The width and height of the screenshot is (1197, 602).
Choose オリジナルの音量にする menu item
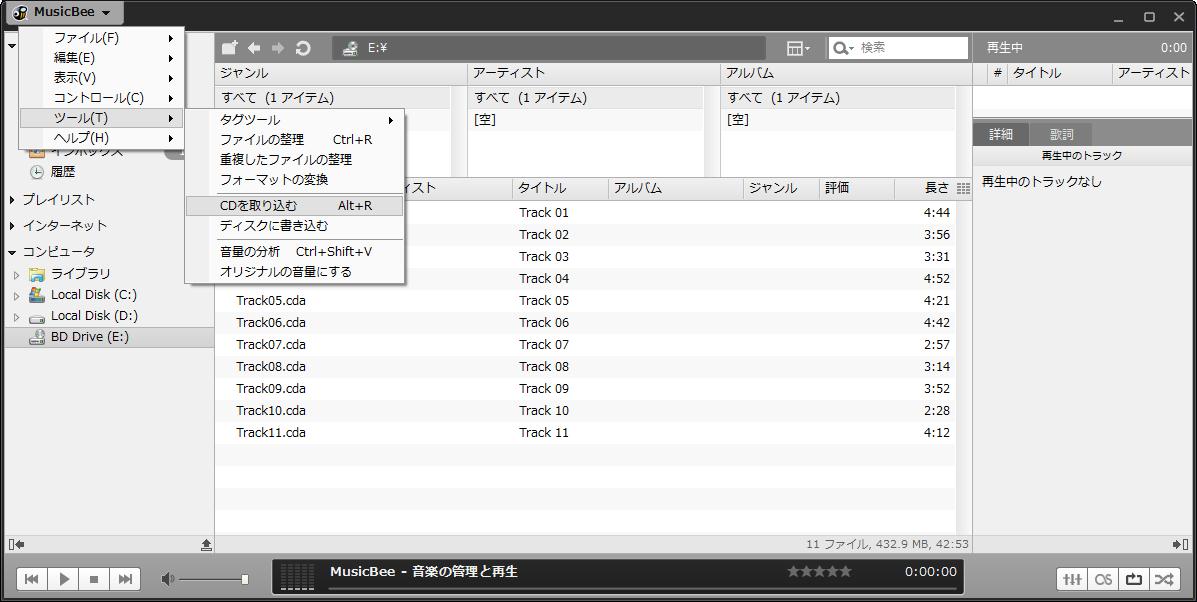click(295, 272)
